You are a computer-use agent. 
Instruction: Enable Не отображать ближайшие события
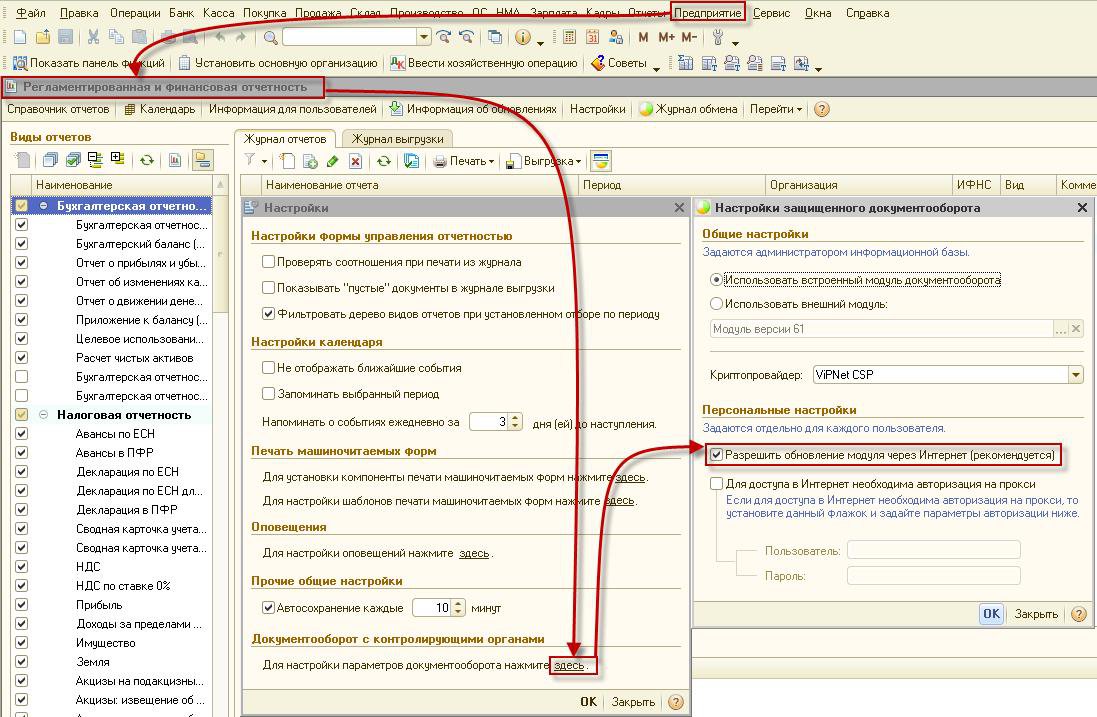(x=268, y=367)
